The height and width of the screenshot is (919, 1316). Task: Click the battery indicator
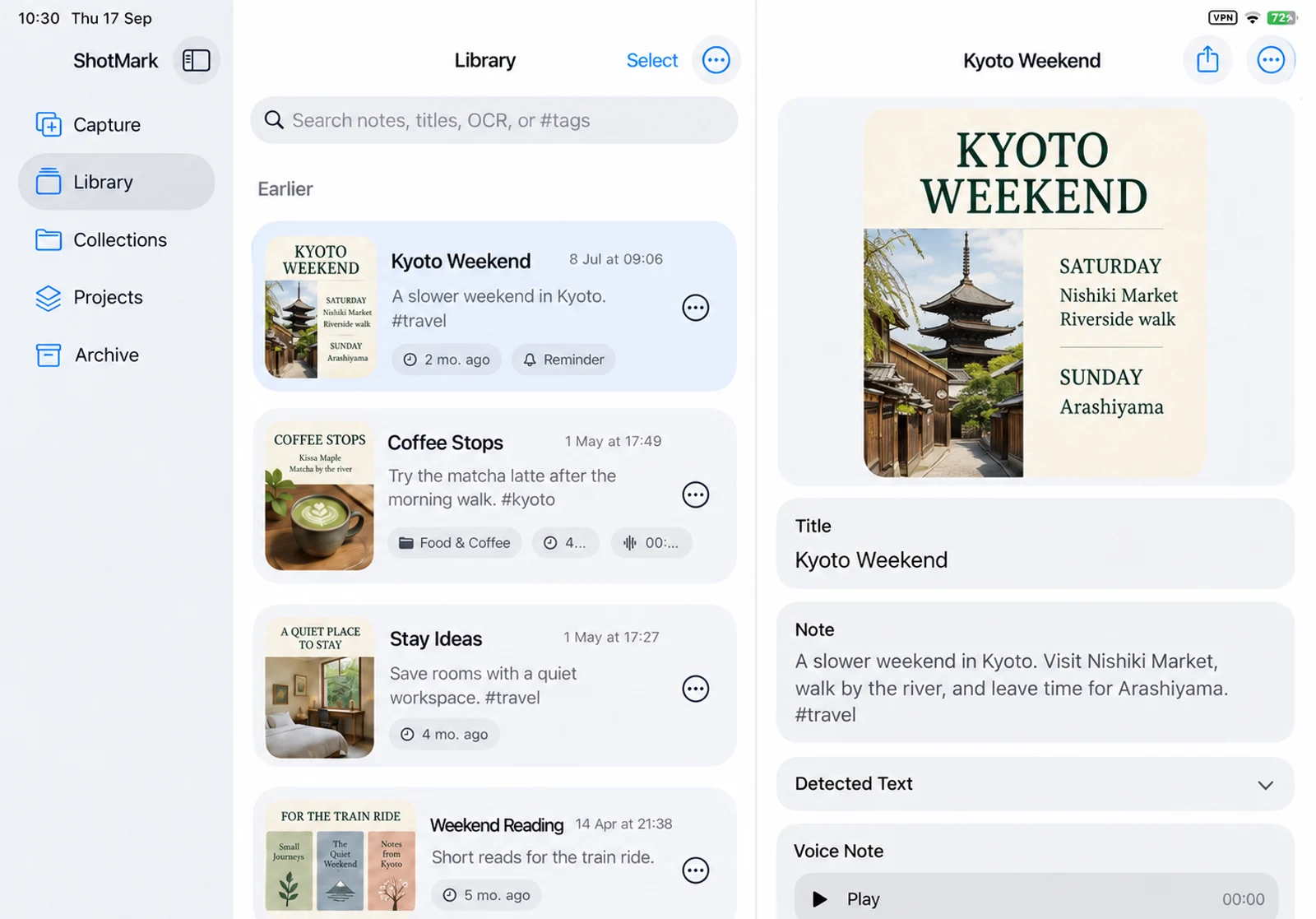[1281, 17]
